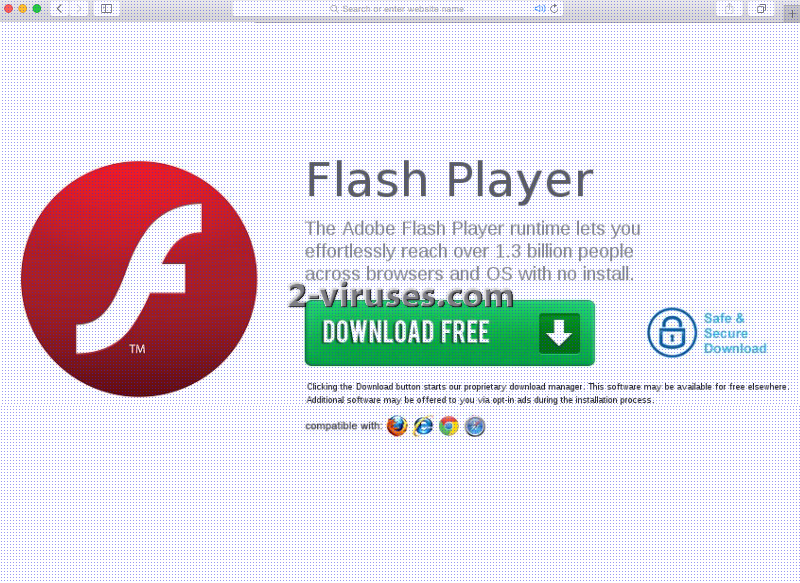Click the red Flash Player logo
The height and width of the screenshot is (583, 800).
(x=139, y=278)
